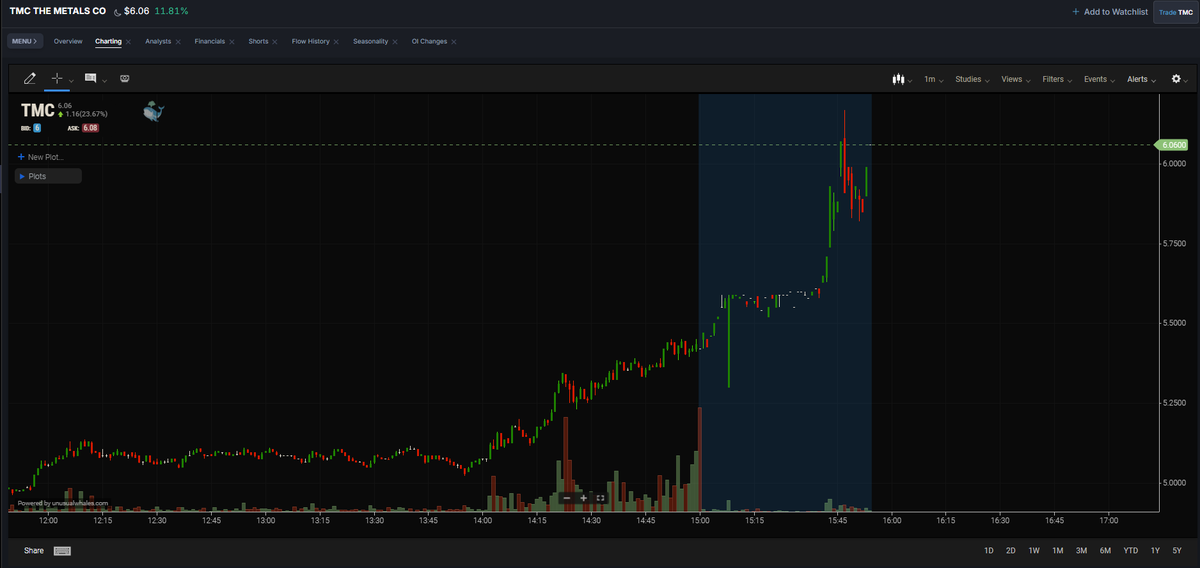
Task: Close the Charting tab
Action: 129,42
